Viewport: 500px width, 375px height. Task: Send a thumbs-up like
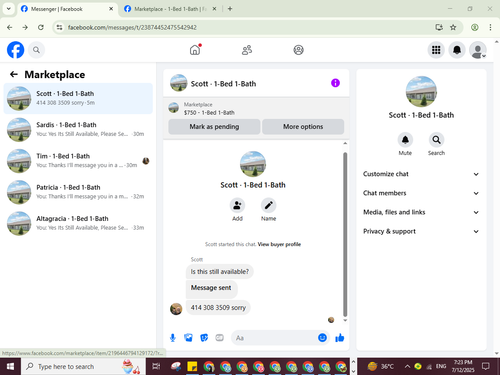(340, 338)
